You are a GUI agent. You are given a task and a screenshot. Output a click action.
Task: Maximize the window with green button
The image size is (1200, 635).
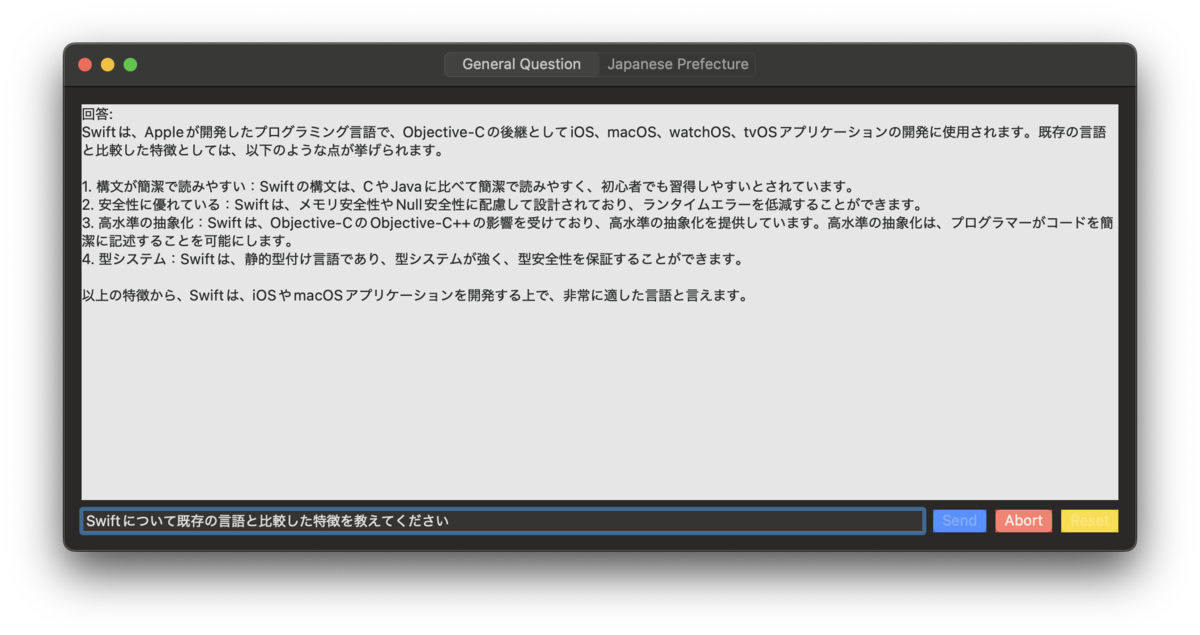tap(130, 65)
